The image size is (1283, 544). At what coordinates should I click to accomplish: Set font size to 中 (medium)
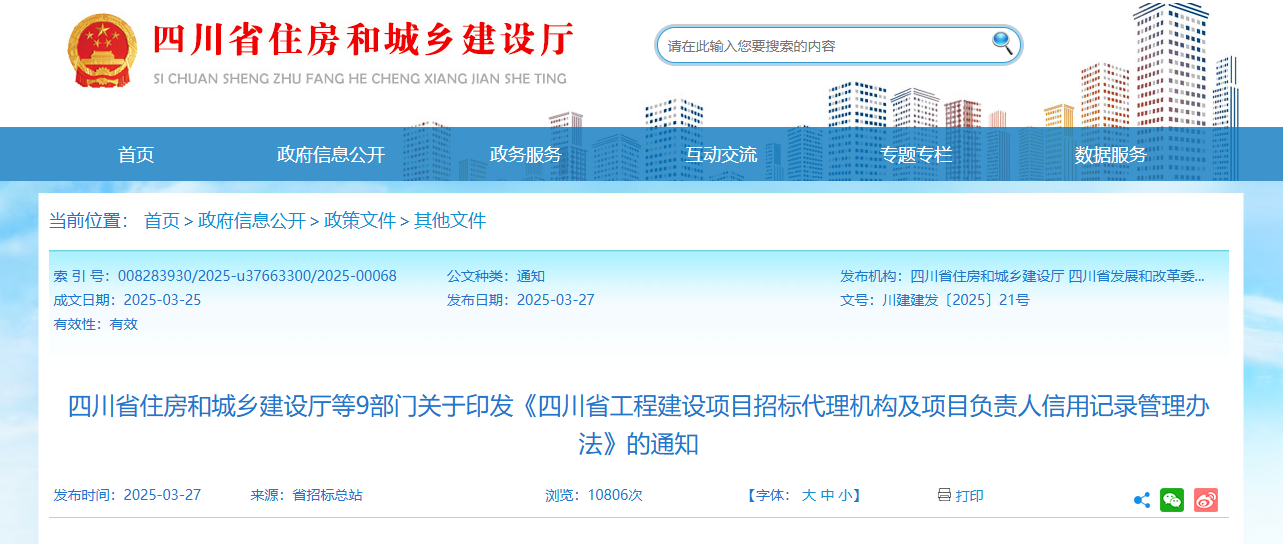[x=827, y=495]
